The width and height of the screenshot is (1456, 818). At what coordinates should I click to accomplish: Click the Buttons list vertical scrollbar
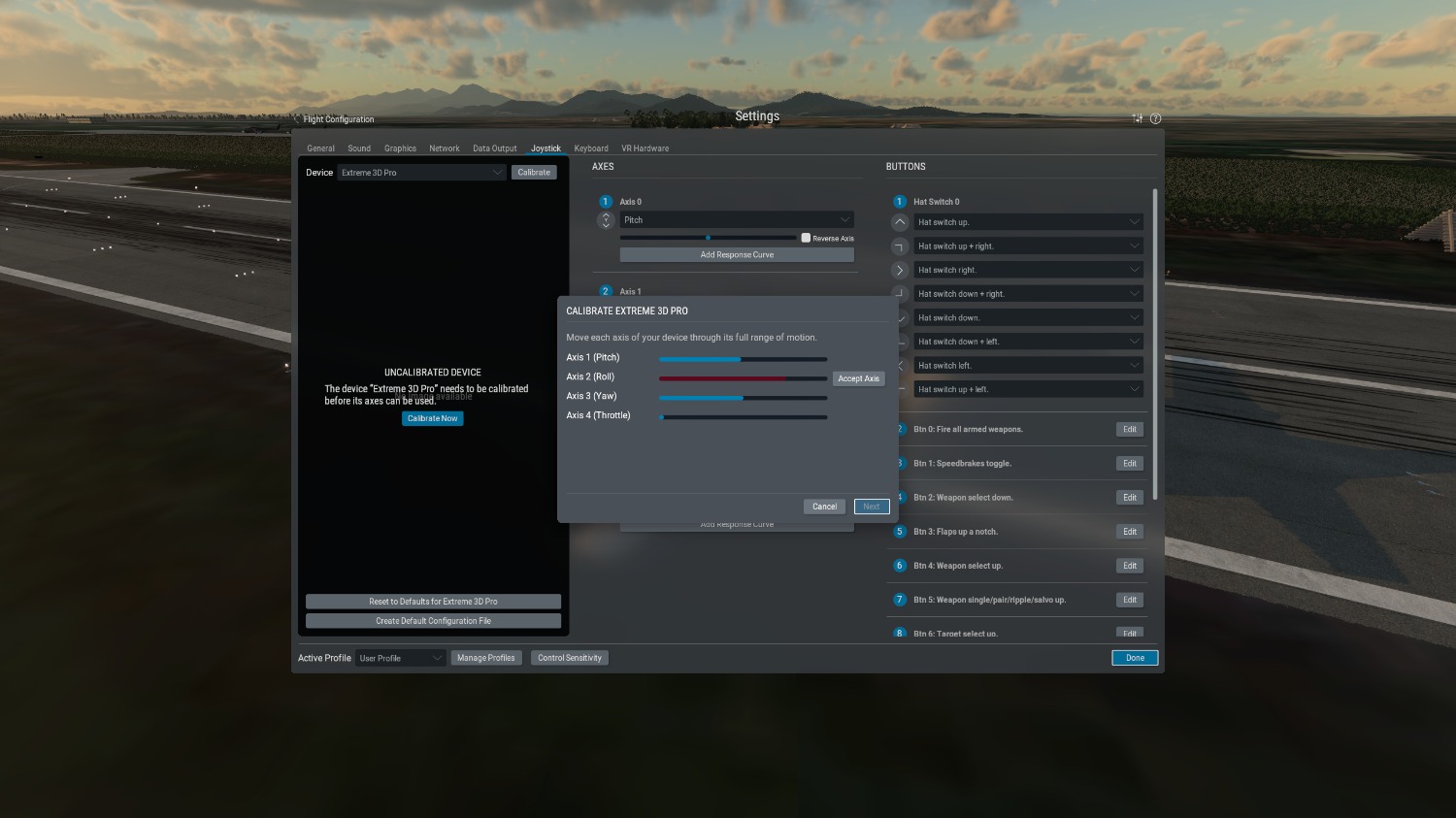pyautogui.click(x=1154, y=344)
